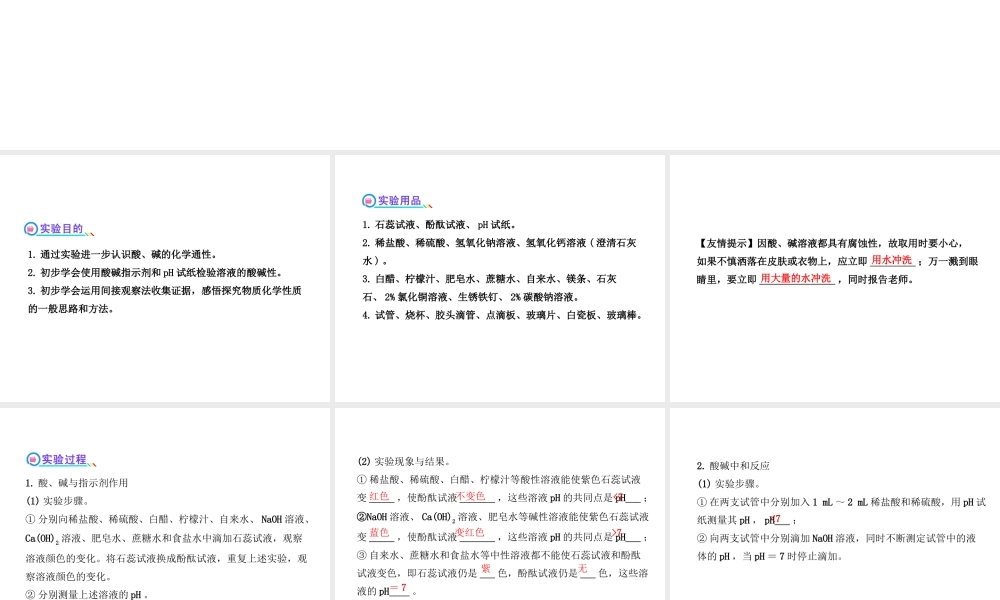Click (1) 实验步骤 under 酸、碱与指示剂作用
Image resolution: width=1000 pixels, height=600 pixels.
[x=57, y=501]
